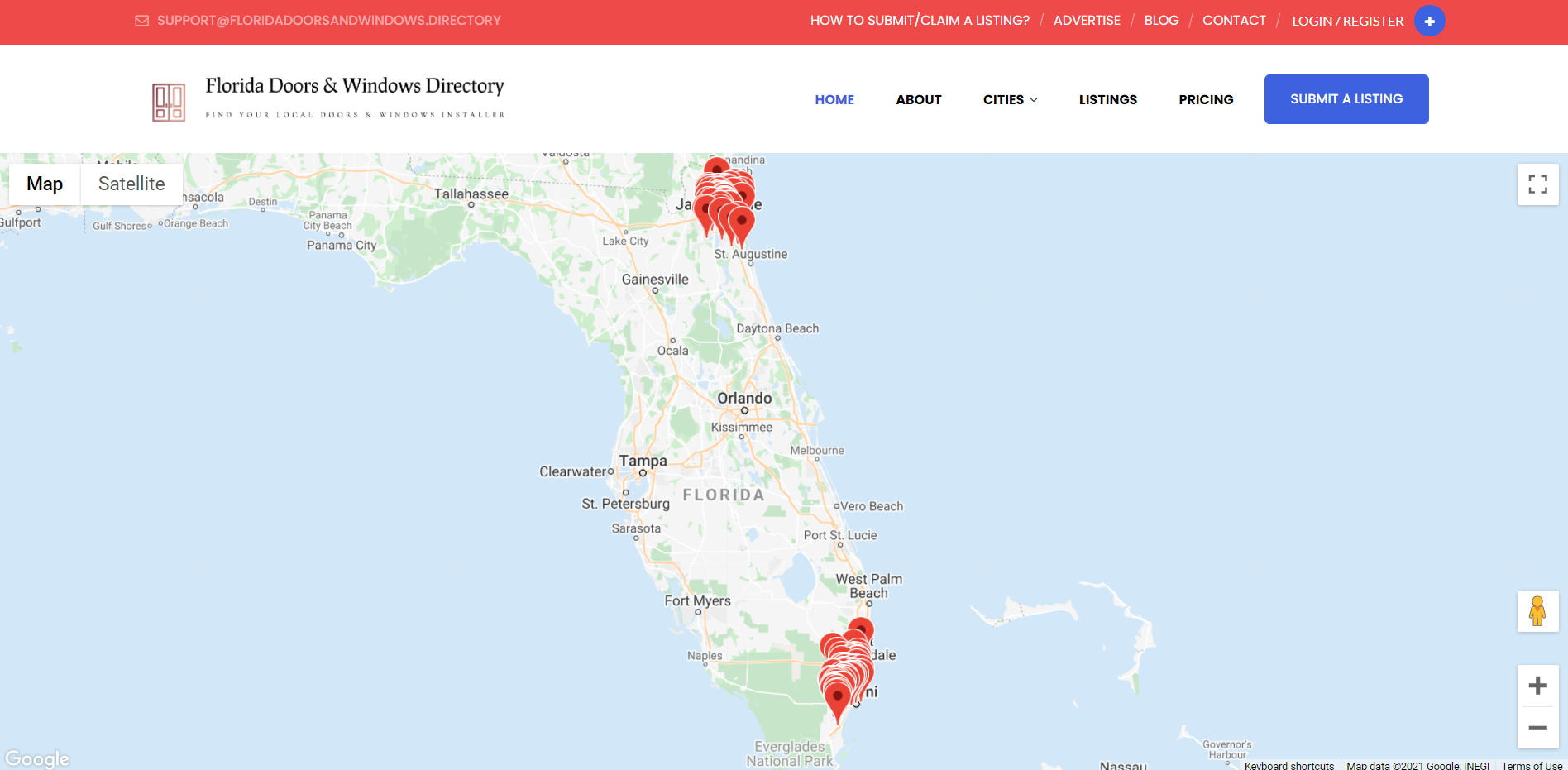
Task: Expand the Cities dropdown menu
Action: click(1010, 99)
